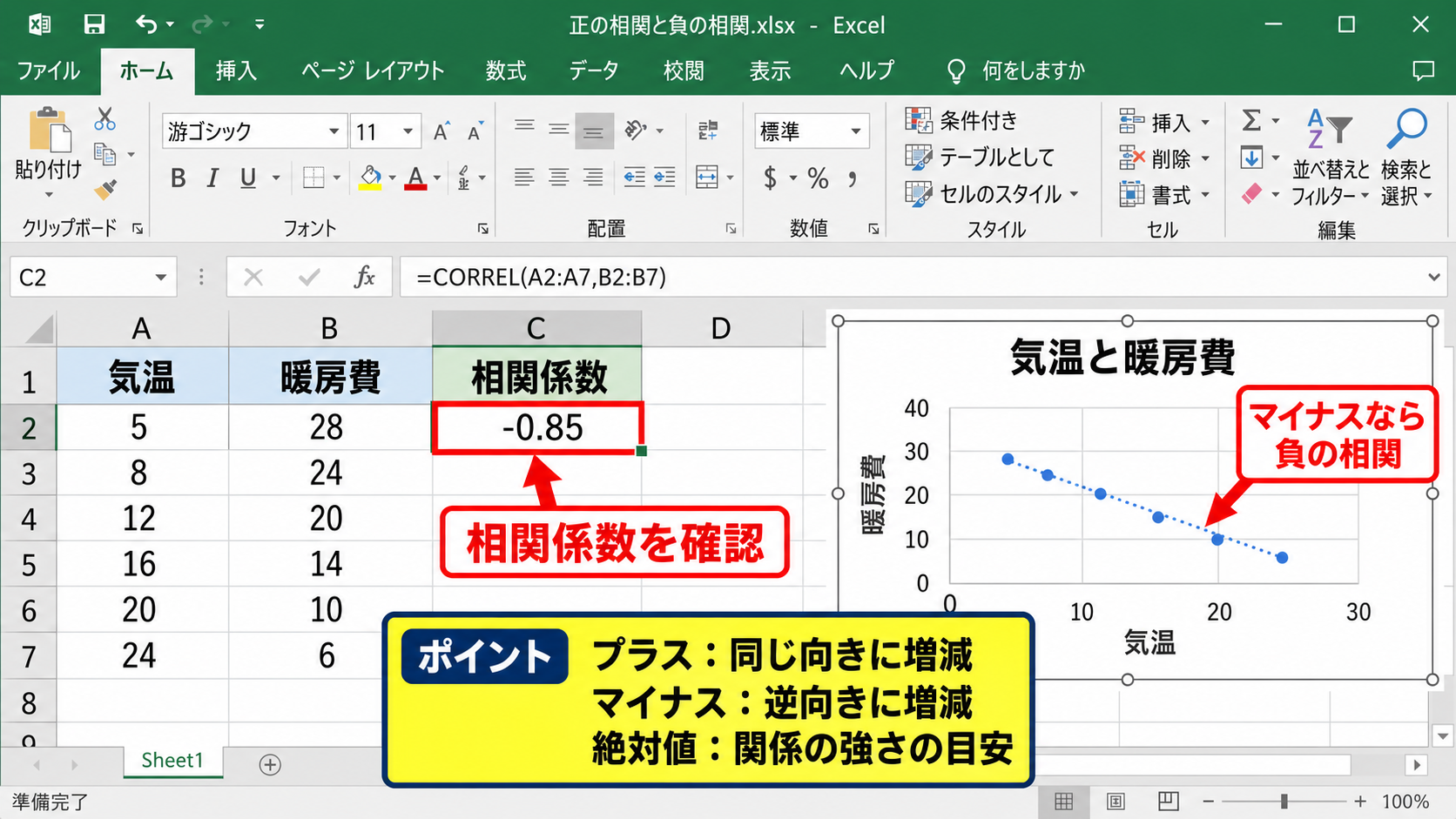Add new sheet with plus button
Screen dimensions: 1456x819
coord(270,764)
